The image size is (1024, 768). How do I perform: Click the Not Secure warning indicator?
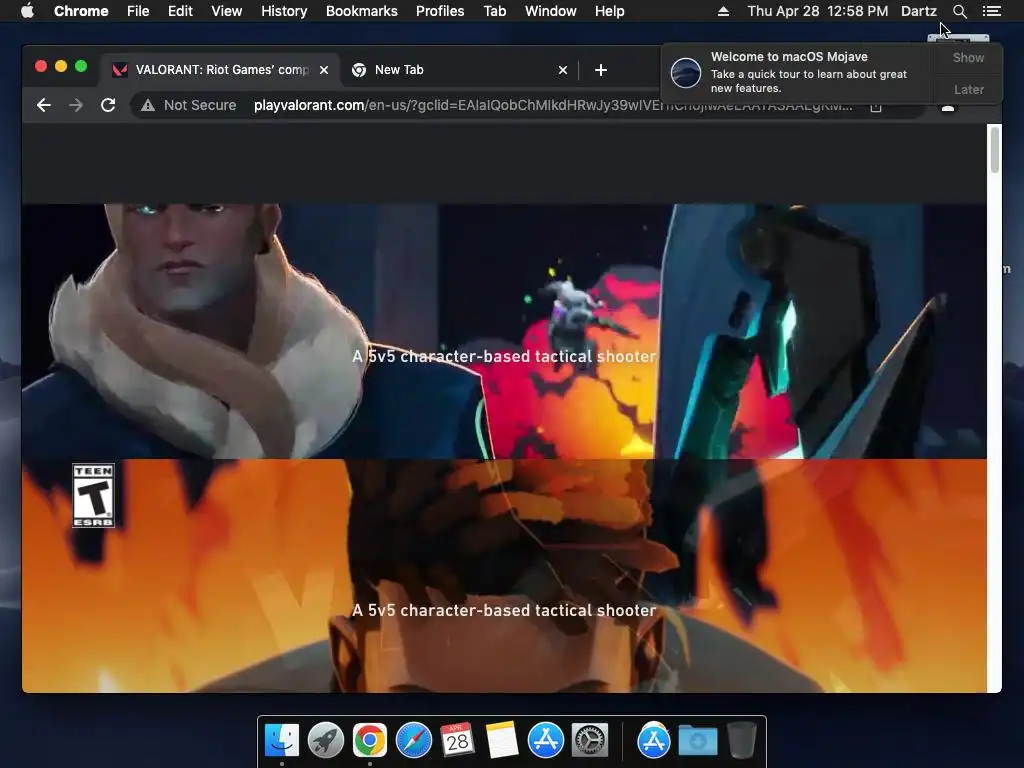point(189,105)
